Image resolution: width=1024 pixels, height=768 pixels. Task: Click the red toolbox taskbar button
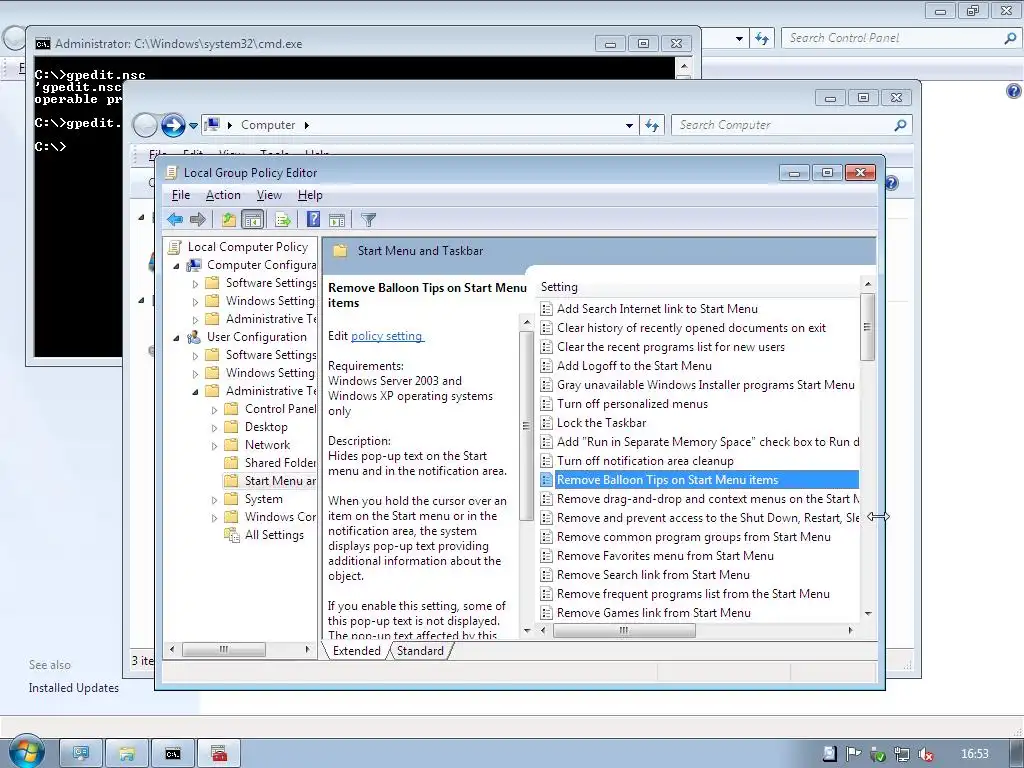(x=219, y=754)
